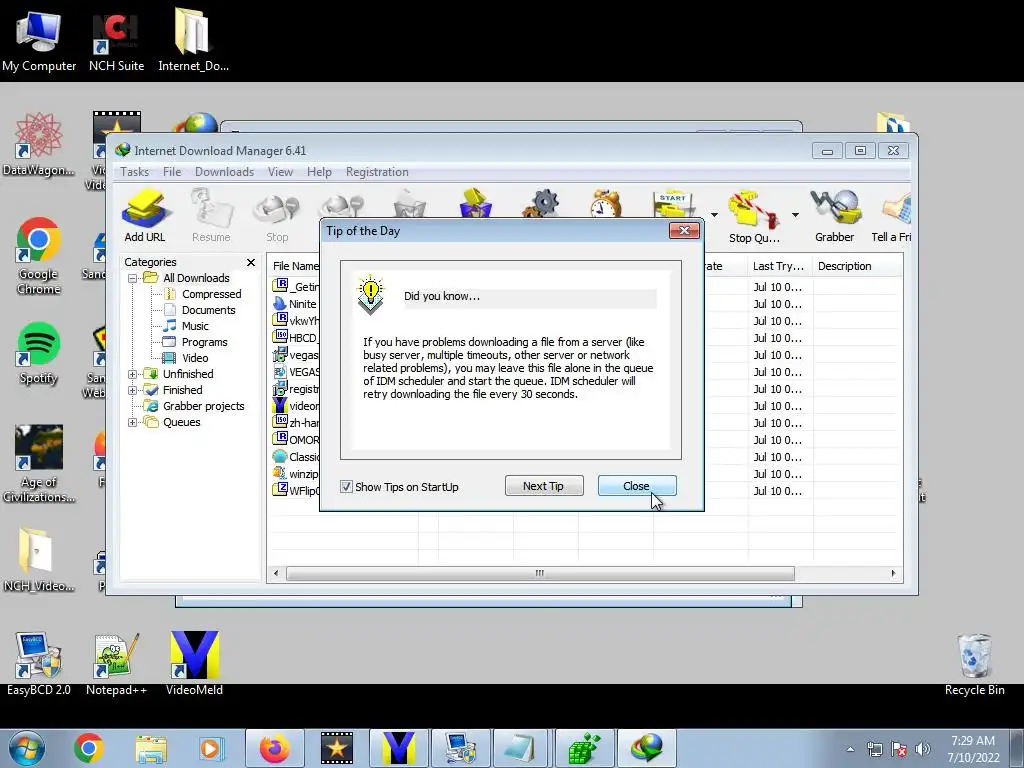
Task: Open the Tasks menu
Action: point(135,172)
